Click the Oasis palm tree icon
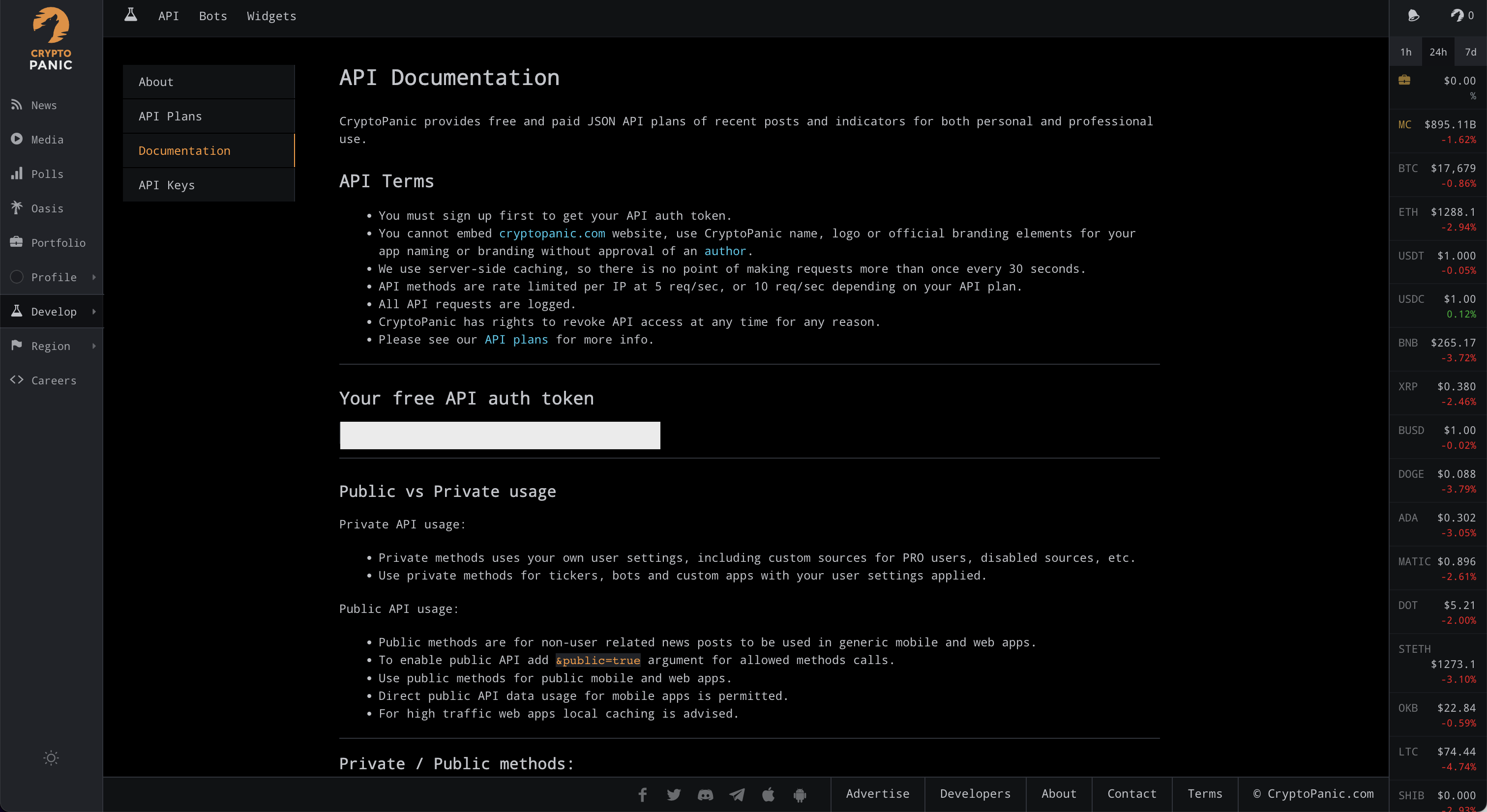1487x812 pixels. [x=17, y=208]
